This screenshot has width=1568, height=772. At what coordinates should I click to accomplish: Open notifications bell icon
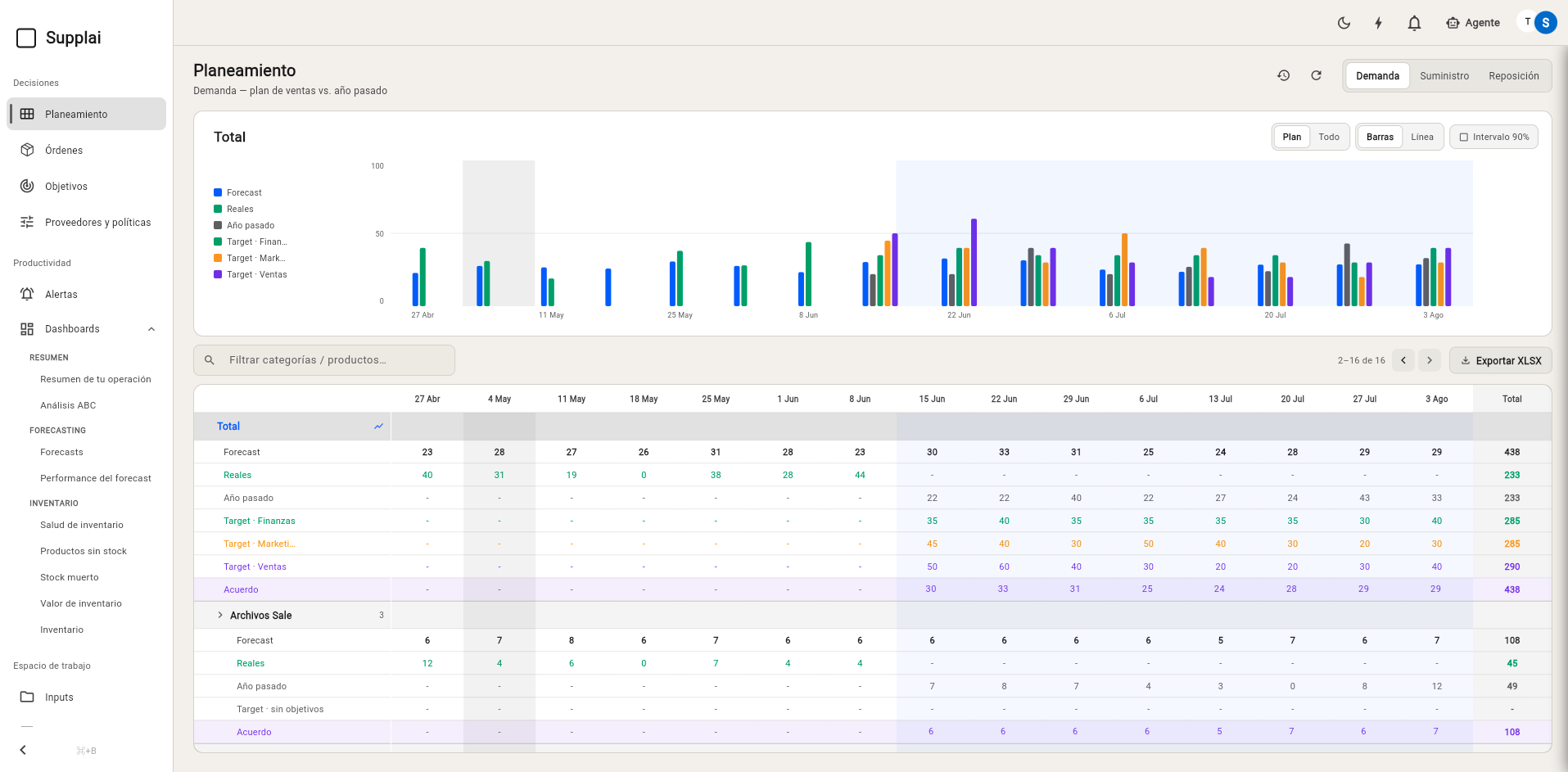(1414, 23)
